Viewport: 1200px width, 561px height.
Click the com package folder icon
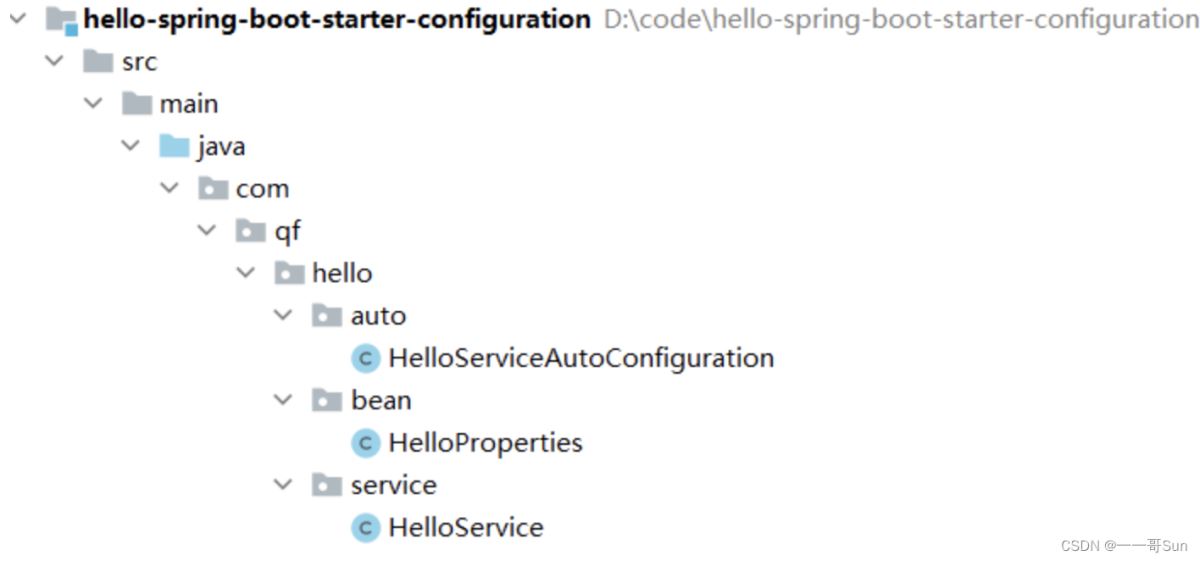212,189
